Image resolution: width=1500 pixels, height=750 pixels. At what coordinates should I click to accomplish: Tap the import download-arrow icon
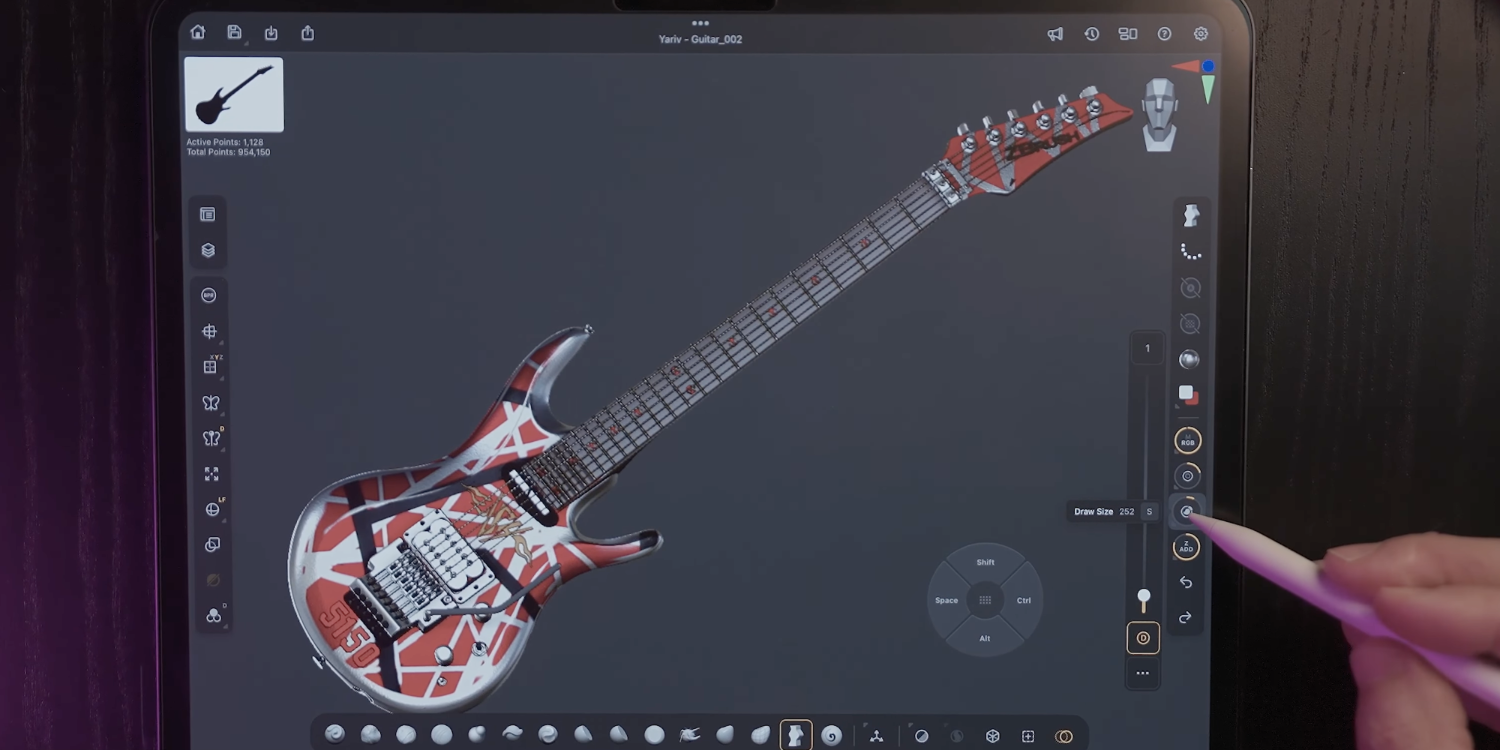[x=271, y=33]
